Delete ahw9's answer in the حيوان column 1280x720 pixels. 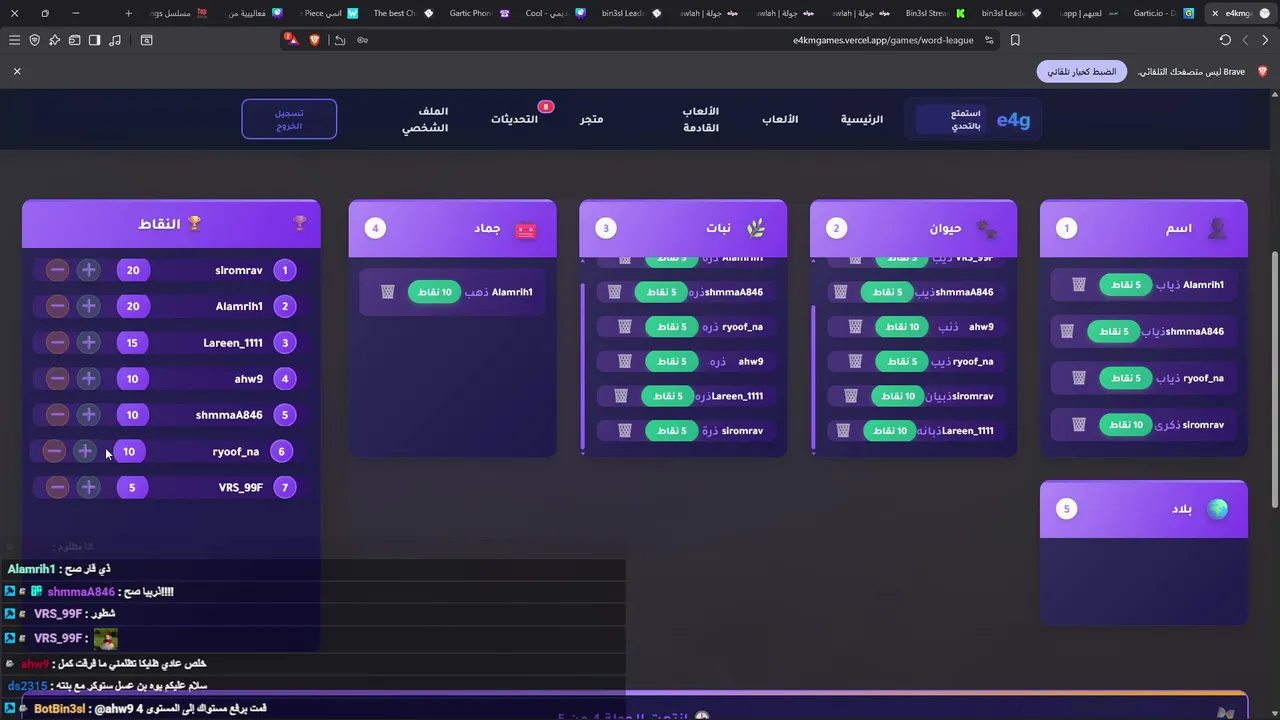point(855,327)
